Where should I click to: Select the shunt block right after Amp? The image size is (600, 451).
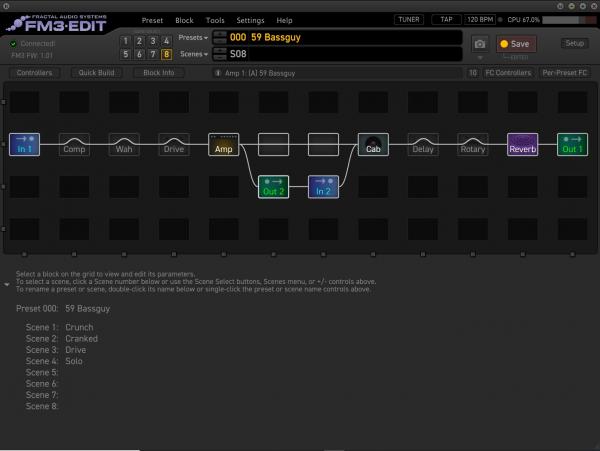[x=274, y=144]
